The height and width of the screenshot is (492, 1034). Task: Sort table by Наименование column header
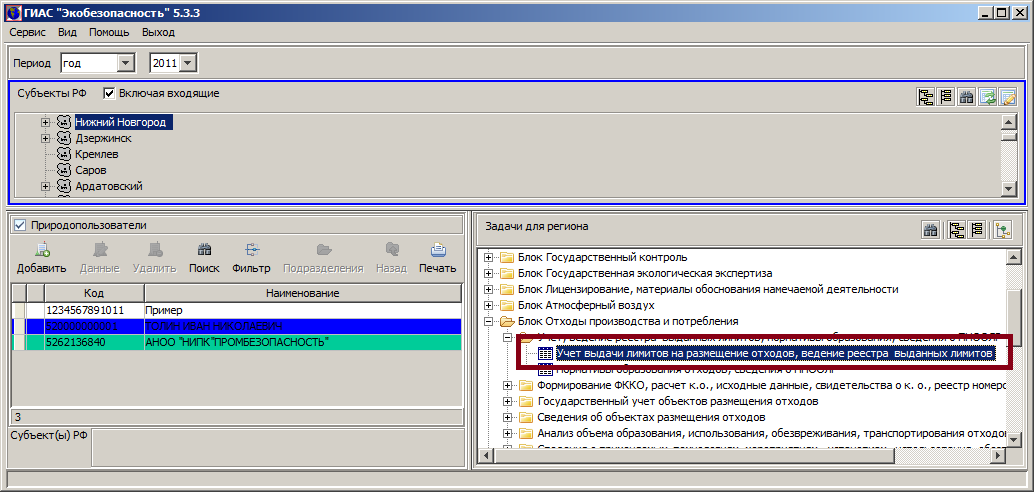coord(301,293)
